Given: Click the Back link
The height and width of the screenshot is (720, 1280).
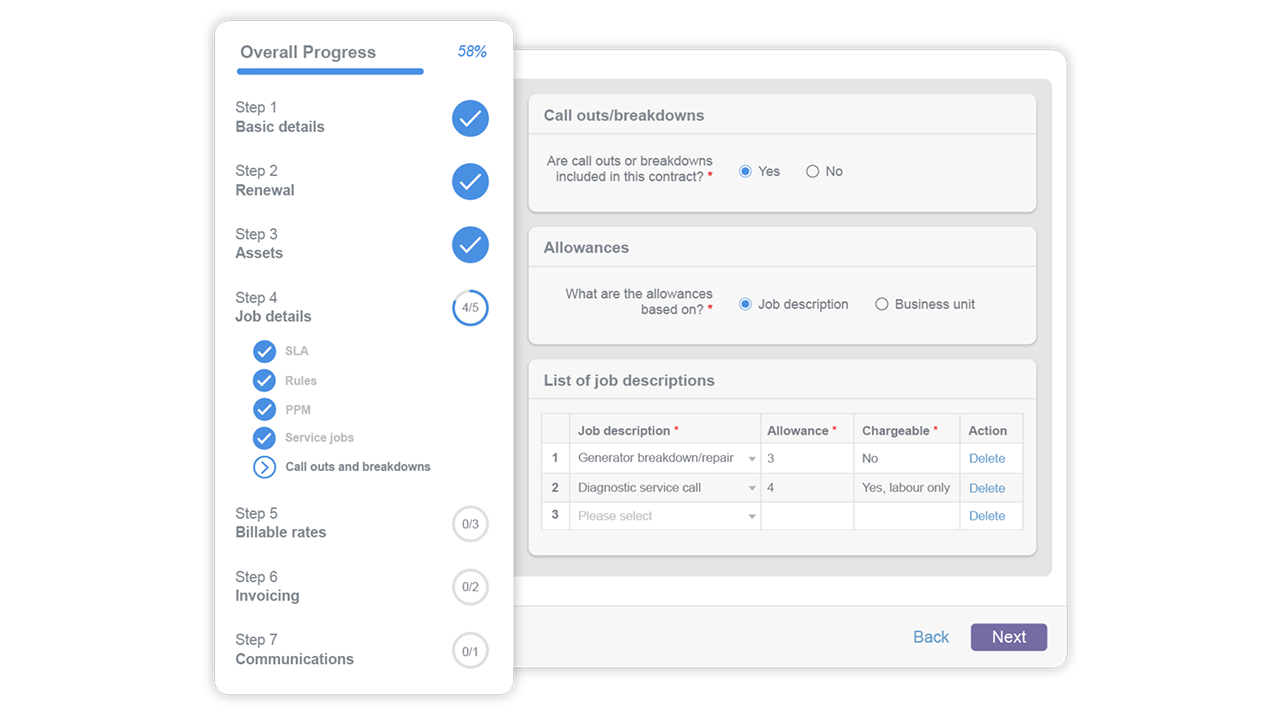Looking at the screenshot, I should (x=930, y=637).
